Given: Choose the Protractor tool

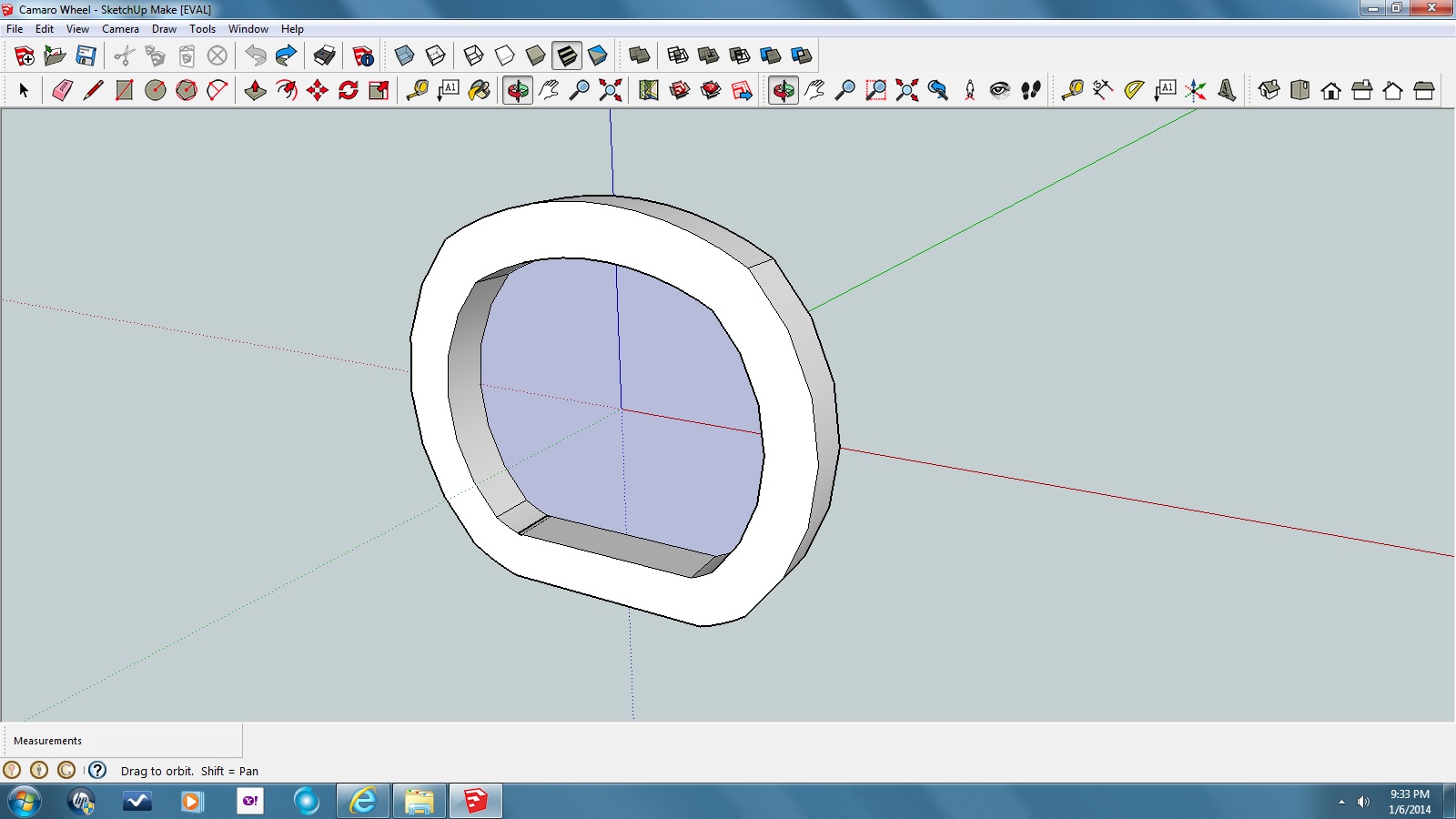Looking at the screenshot, I should coord(1134,90).
